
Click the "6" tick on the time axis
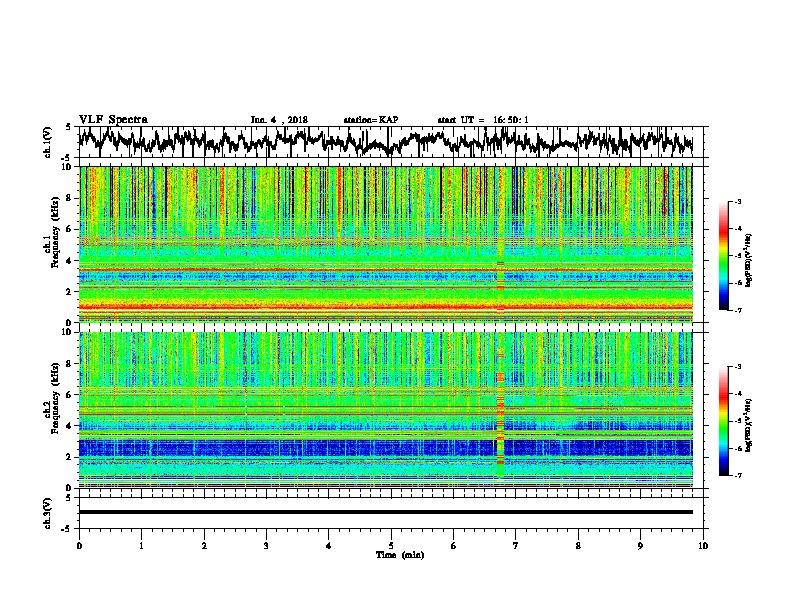tap(454, 546)
